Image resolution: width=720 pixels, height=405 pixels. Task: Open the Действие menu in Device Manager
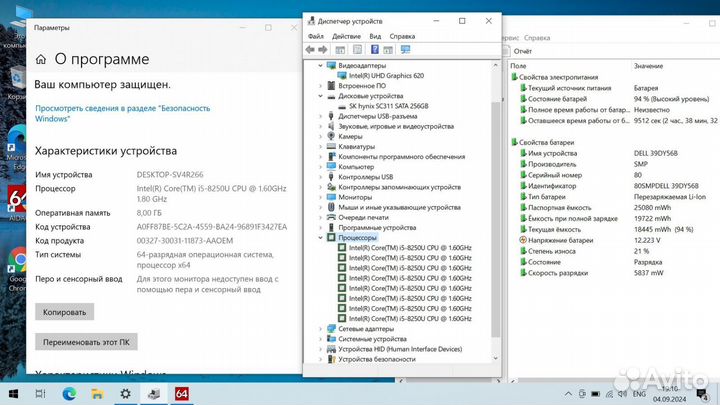point(346,36)
